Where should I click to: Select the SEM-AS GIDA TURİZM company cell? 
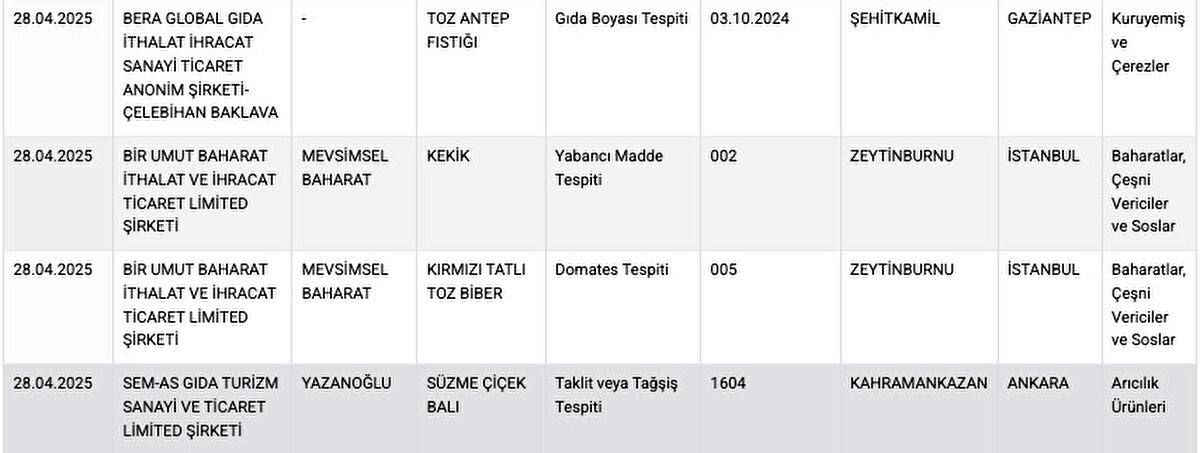[200, 407]
